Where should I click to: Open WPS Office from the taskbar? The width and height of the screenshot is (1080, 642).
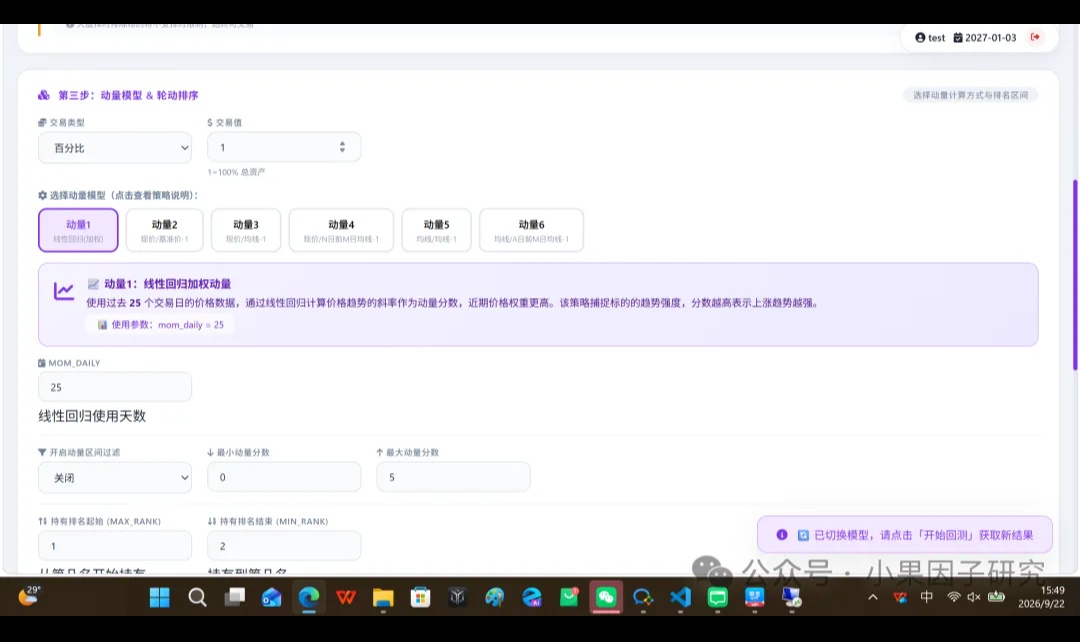tap(346, 597)
